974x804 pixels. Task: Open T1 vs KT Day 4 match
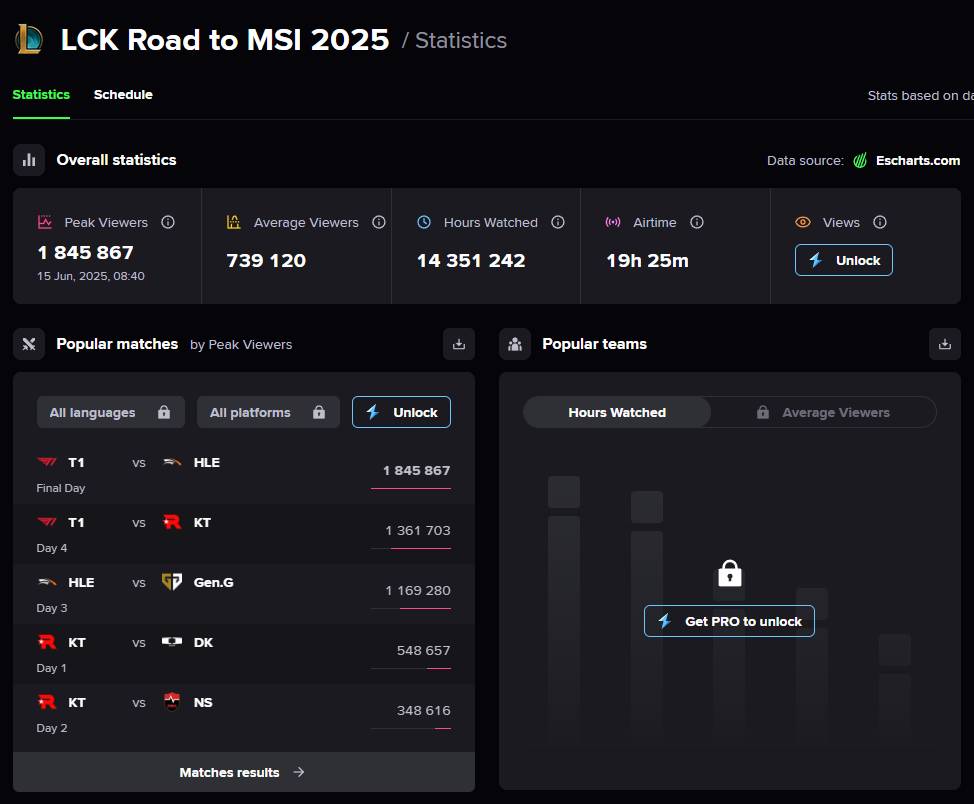click(x=244, y=534)
